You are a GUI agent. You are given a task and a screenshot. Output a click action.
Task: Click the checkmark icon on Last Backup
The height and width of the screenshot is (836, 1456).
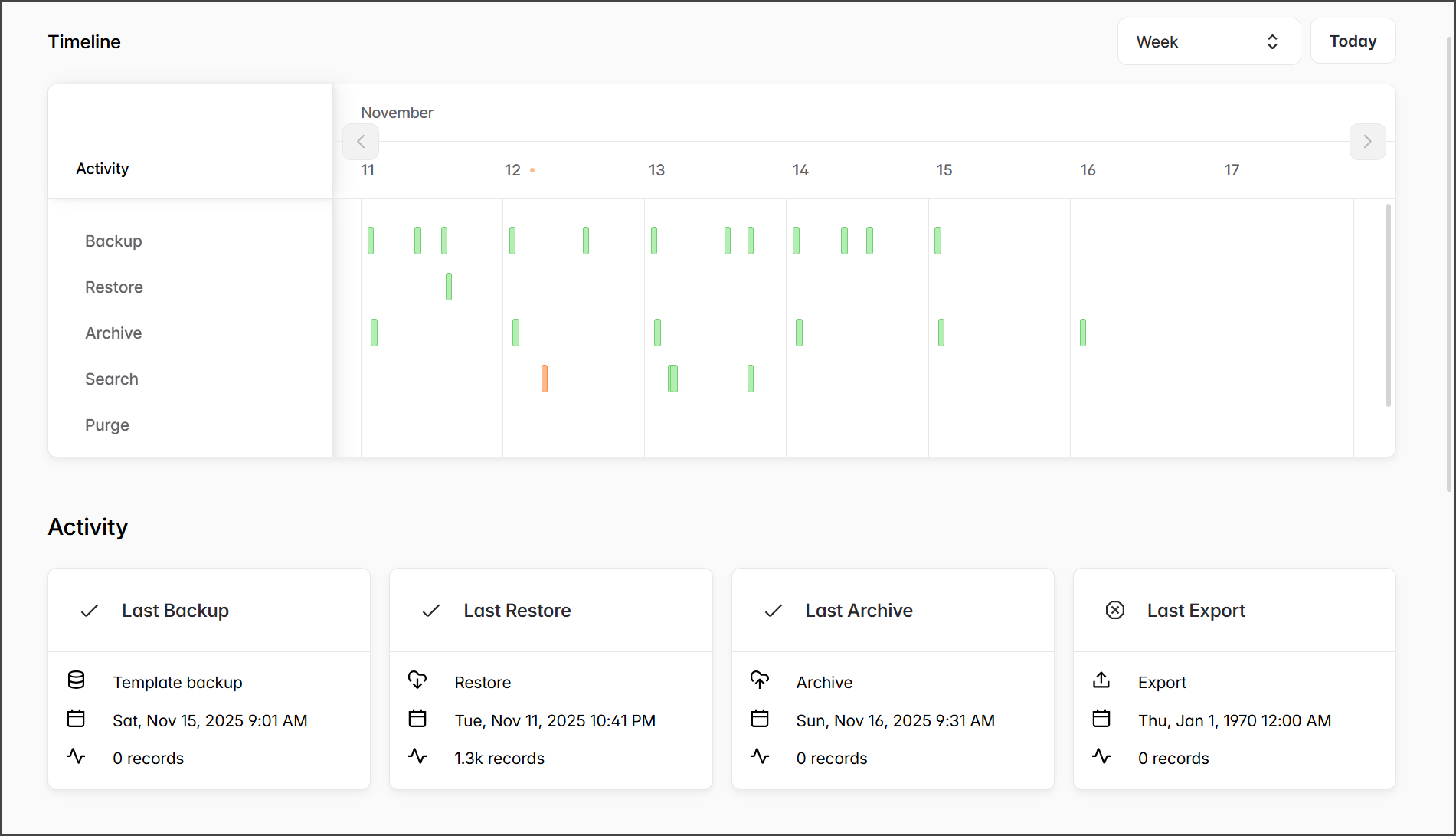point(90,610)
